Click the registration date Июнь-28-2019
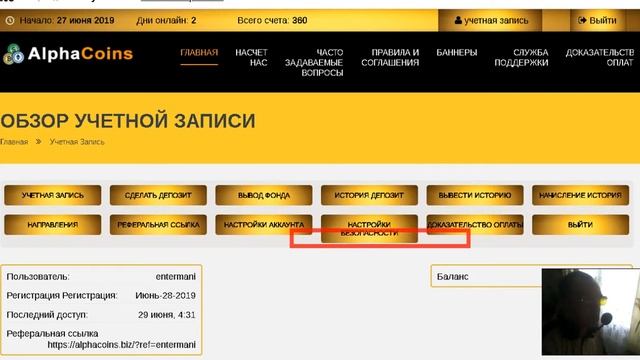This screenshot has height=360, width=640. (165, 296)
